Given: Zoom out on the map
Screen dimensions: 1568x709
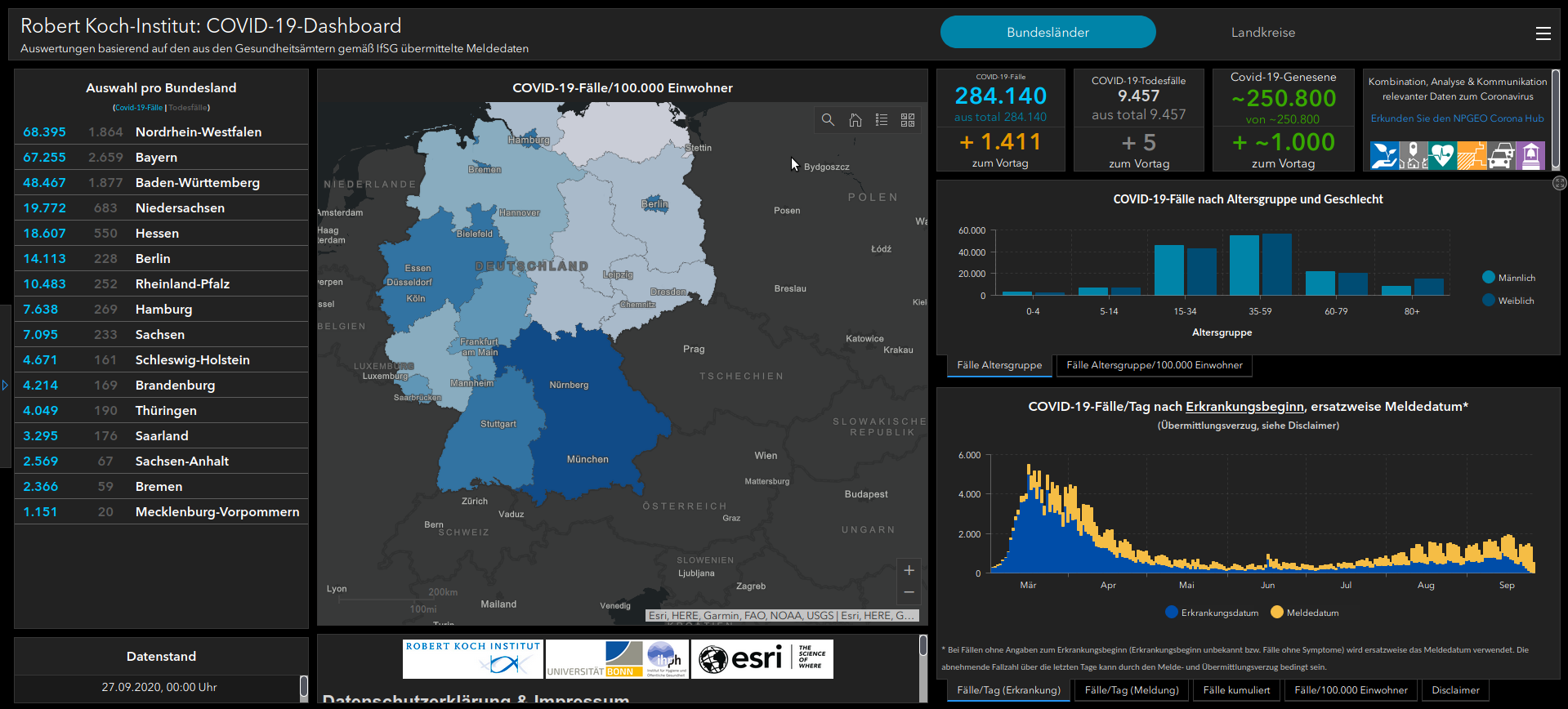Looking at the screenshot, I should 909,592.
